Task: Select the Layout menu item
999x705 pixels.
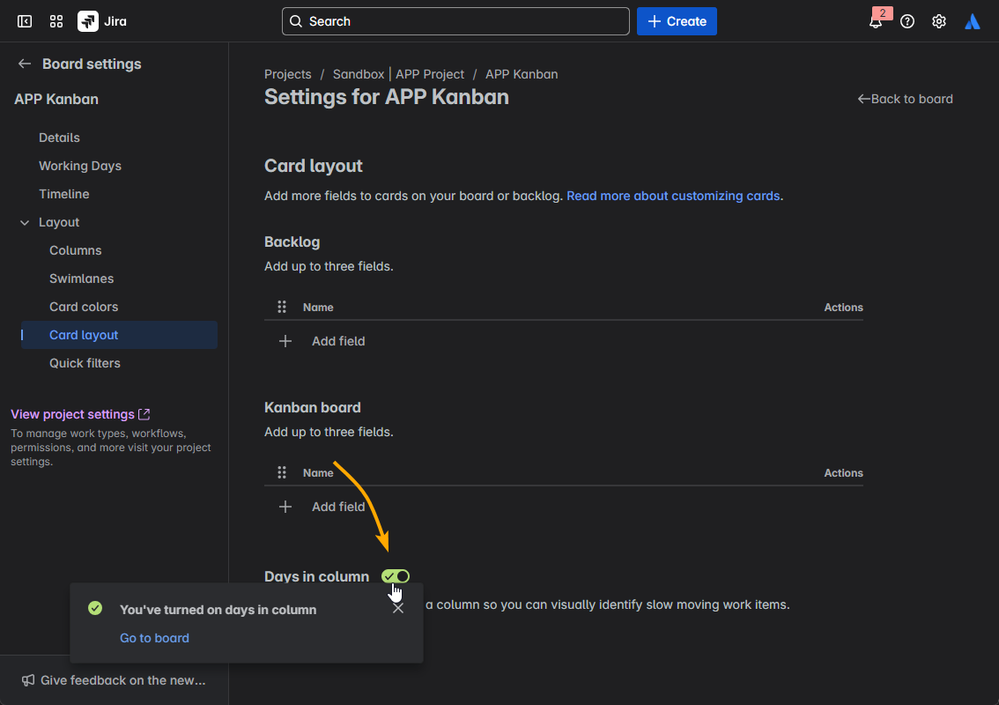Action: 59,222
